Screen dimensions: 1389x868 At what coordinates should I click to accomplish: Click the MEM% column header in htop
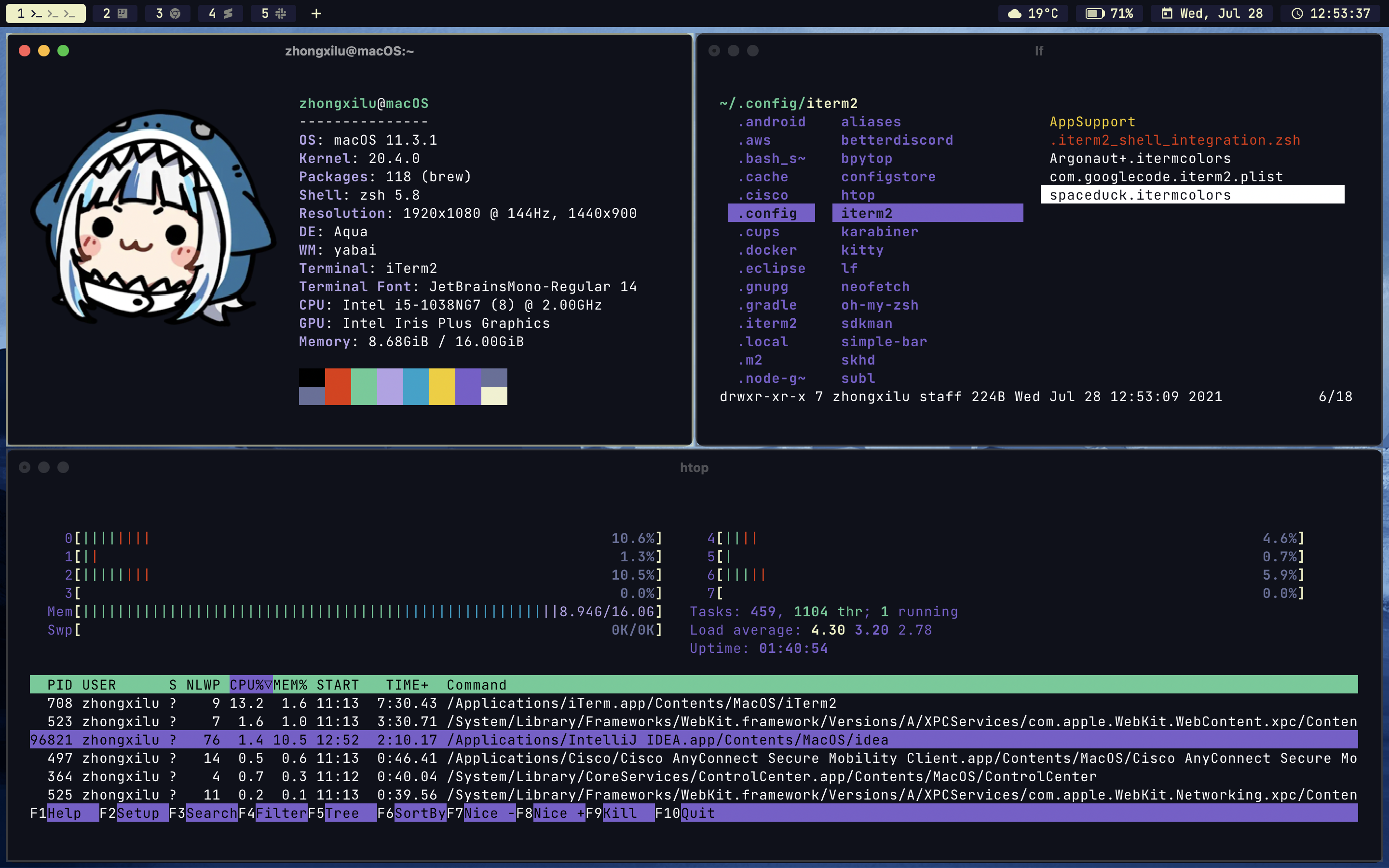coord(290,685)
